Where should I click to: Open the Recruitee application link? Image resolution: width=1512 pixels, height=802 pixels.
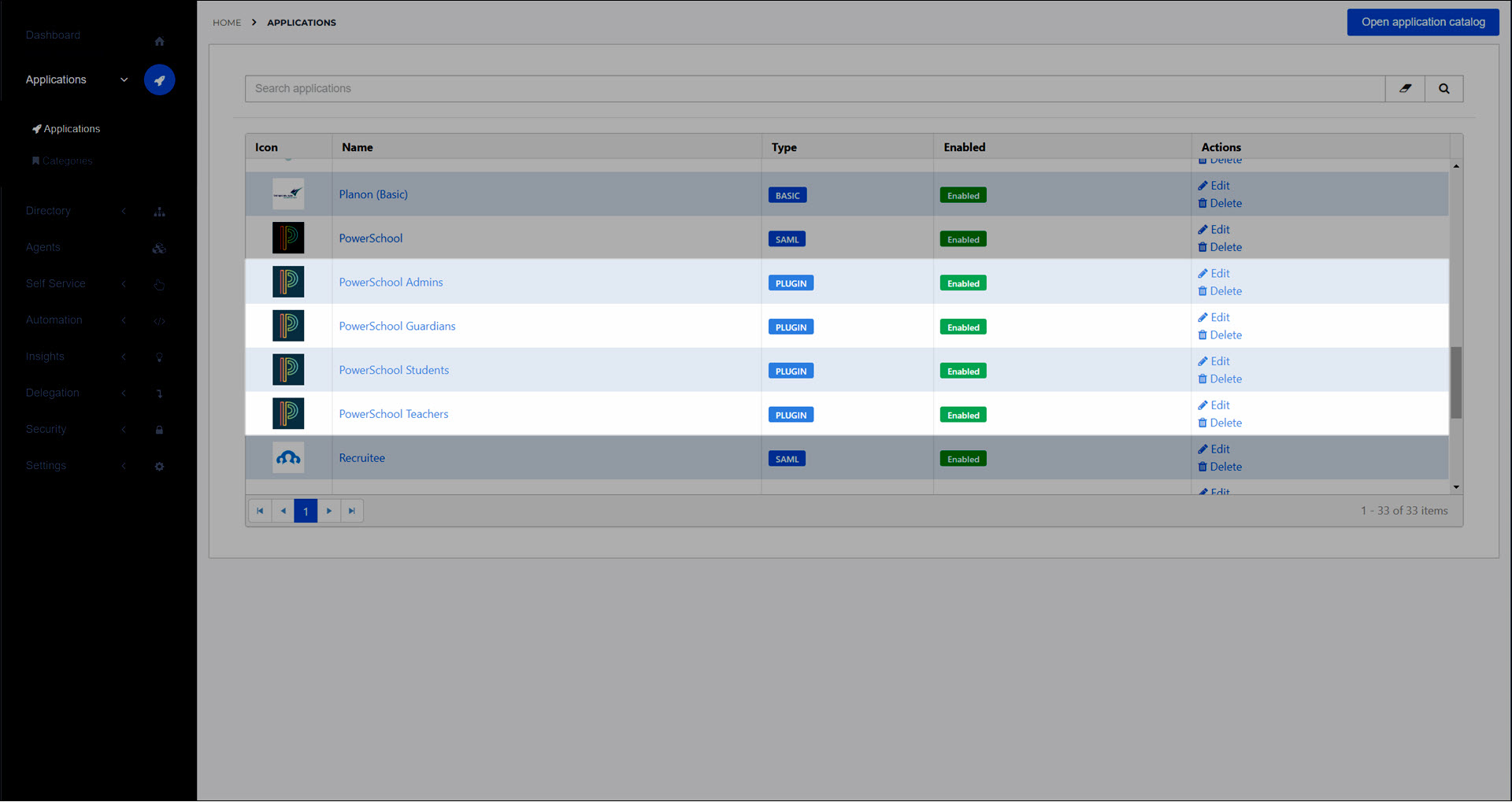(x=361, y=458)
